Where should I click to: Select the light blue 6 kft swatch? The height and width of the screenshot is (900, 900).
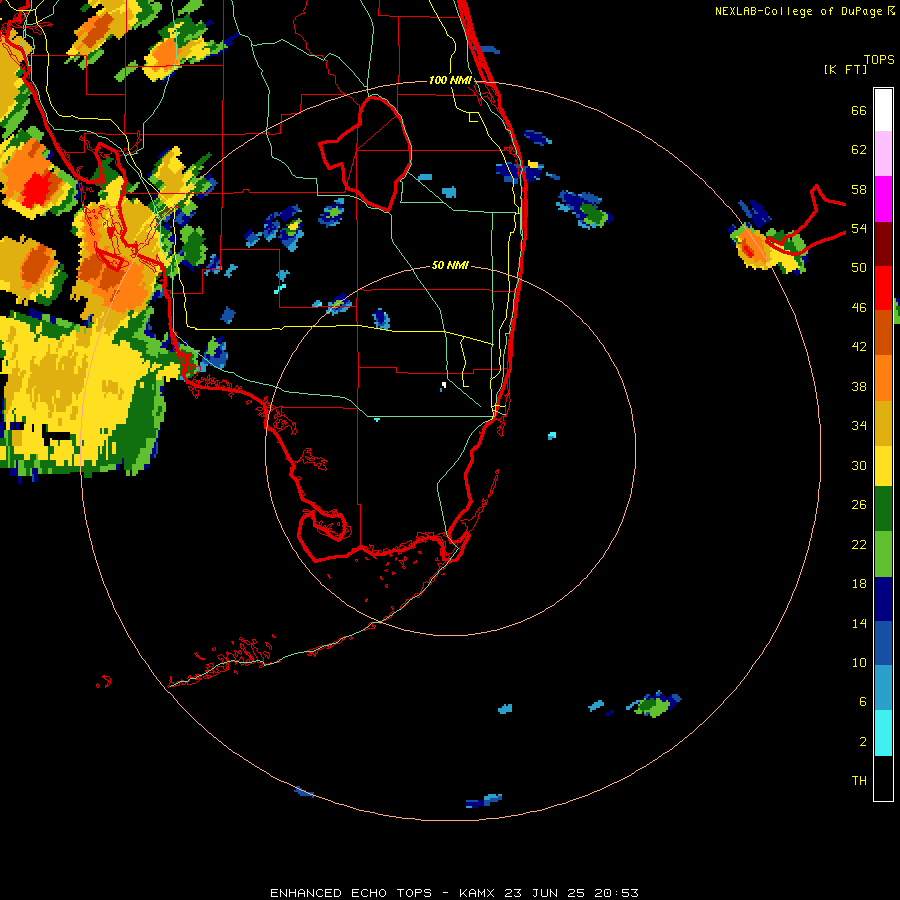click(x=883, y=688)
